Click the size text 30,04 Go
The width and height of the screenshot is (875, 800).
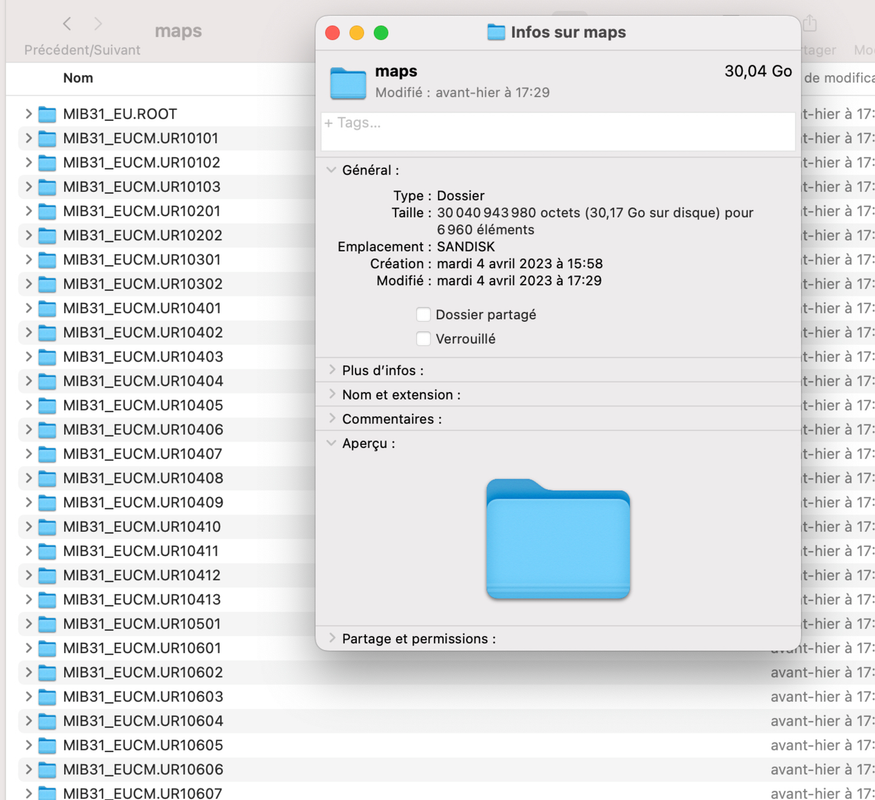pos(758,71)
